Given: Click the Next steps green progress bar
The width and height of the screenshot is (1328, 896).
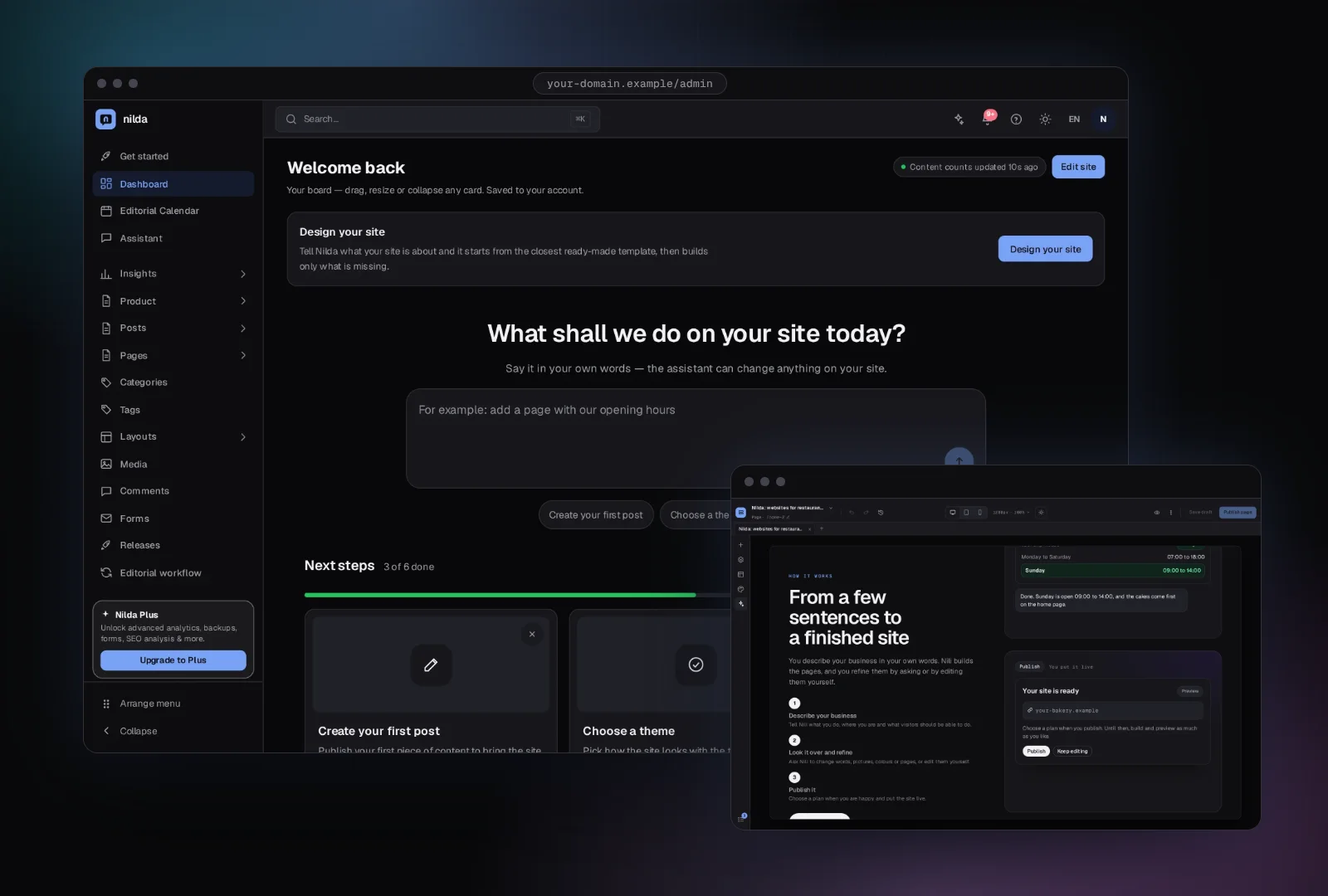Looking at the screenshot, I should click(x=500, y=595).
